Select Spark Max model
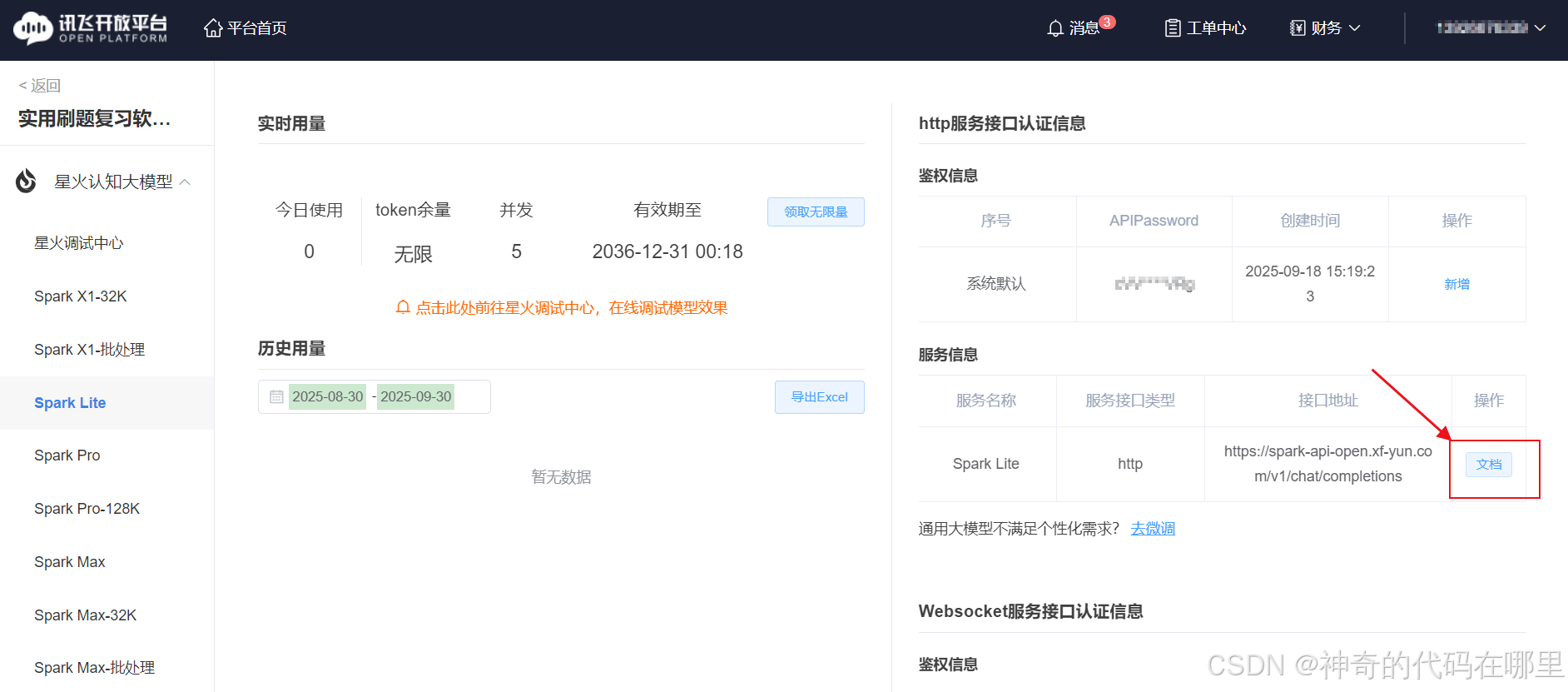Image resolution: width=1568 pixels, height=692 pixels. (70, 562)
